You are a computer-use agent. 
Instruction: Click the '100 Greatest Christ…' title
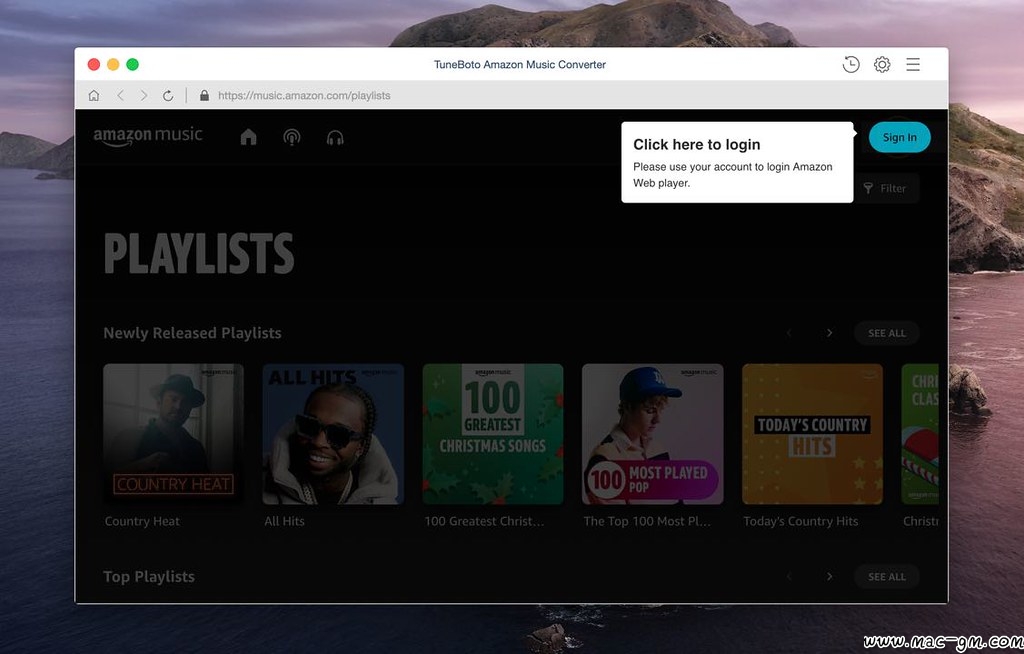(484, 521)
